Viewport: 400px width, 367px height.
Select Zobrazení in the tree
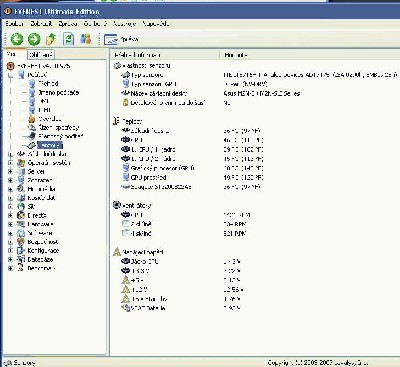(x=40, y=180)
